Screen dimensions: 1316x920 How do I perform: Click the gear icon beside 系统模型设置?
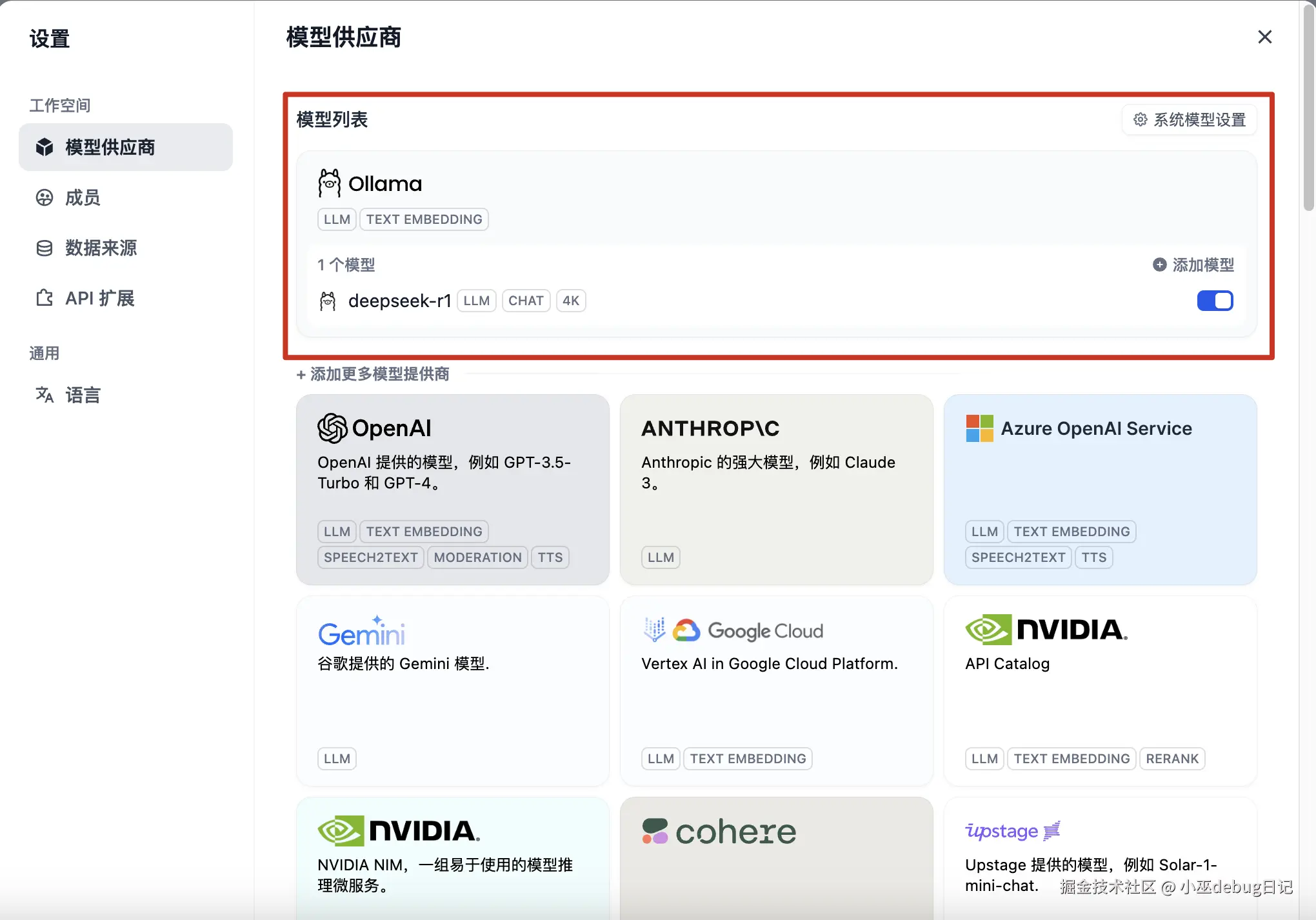coord(1140,119)
